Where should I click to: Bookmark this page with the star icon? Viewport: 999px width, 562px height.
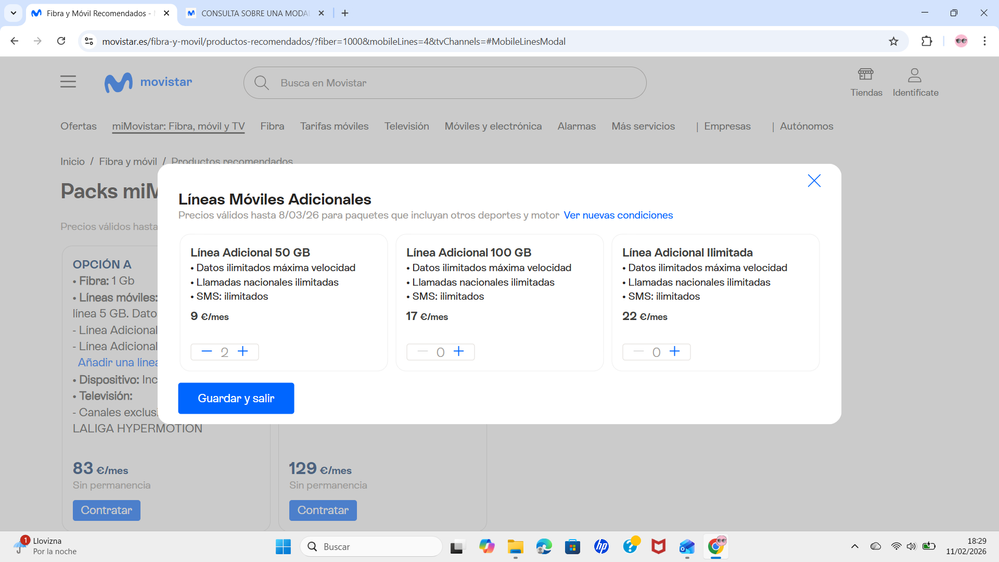pos(893,42)
